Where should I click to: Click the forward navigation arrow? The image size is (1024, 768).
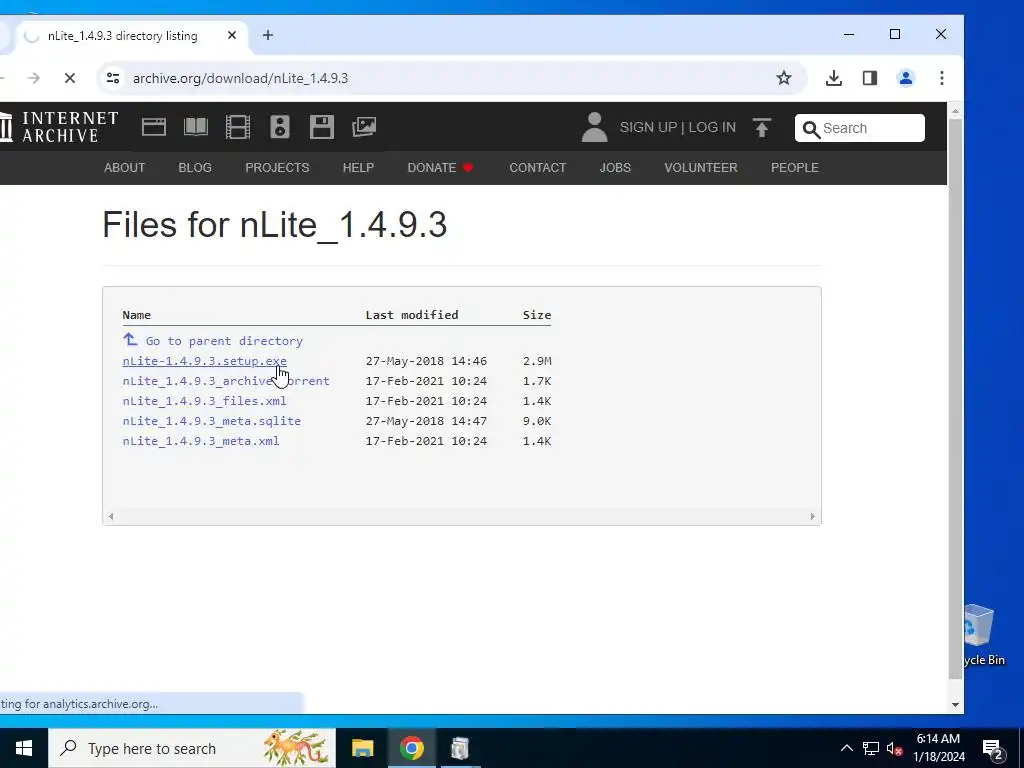click(x=34, y=78)
